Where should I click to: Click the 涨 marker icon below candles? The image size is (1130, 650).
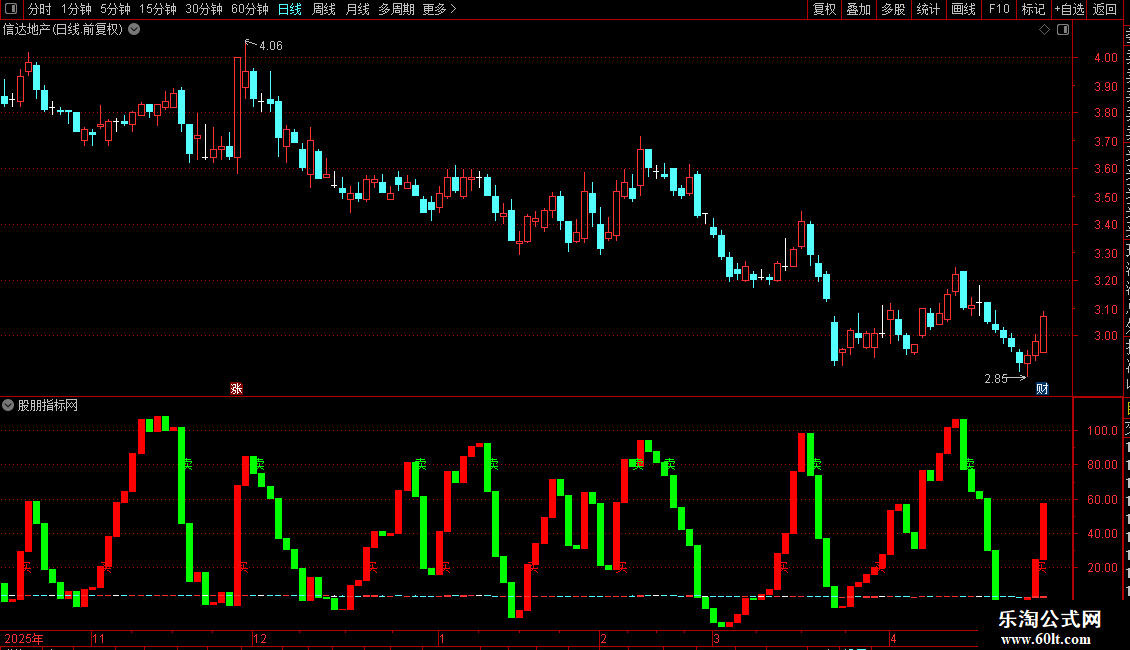pos(236,388)
